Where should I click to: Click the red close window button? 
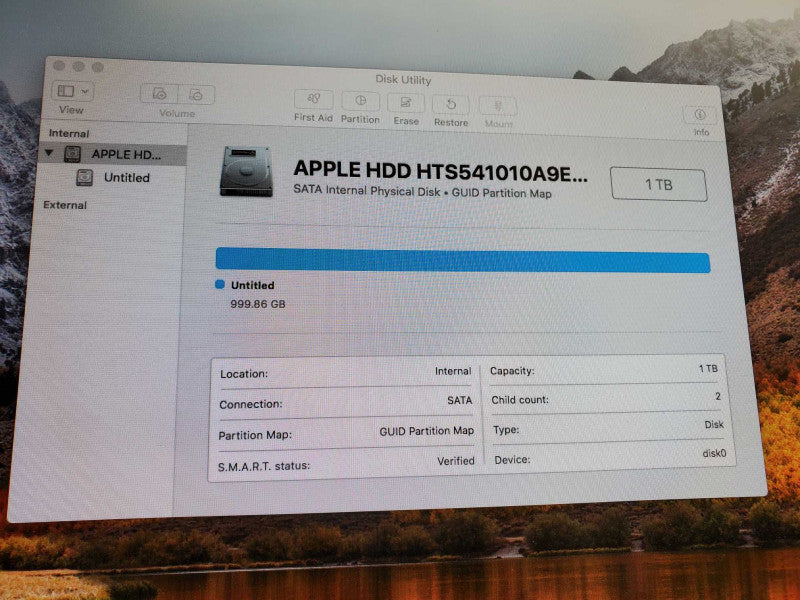tap(59, 65)
